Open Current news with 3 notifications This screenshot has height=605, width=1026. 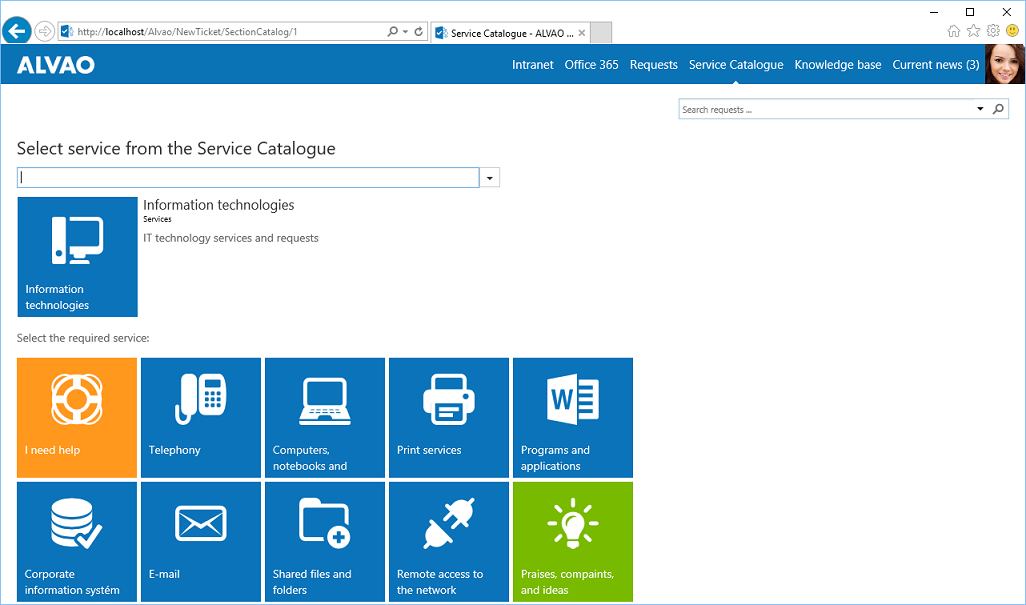pos(935,64)
